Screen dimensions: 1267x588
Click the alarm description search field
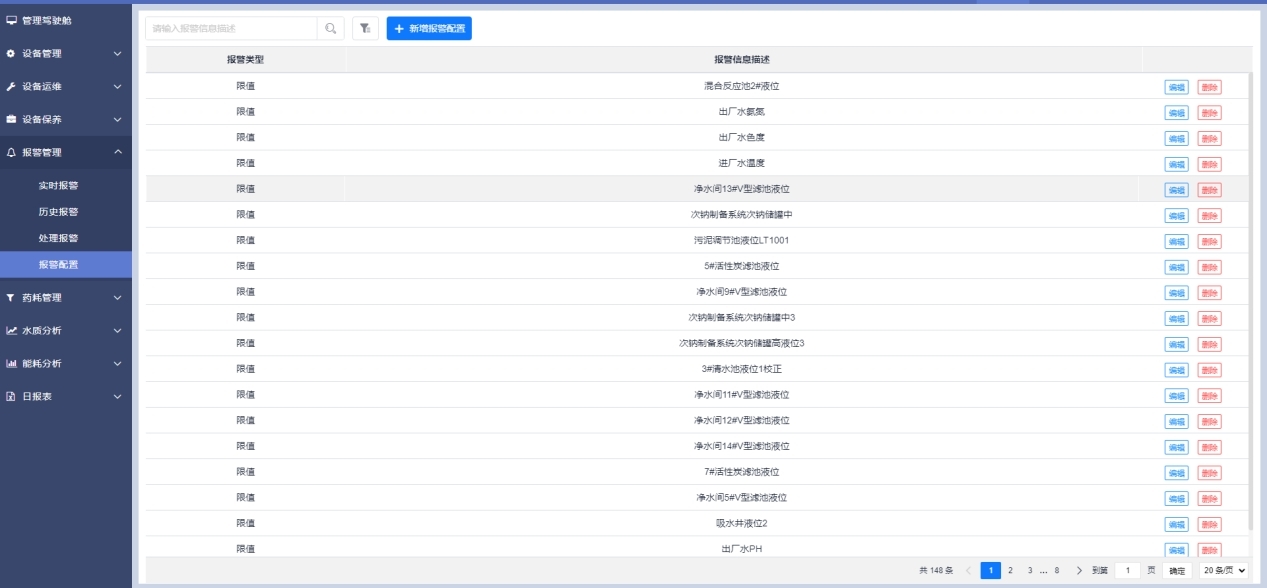(232, 29)
